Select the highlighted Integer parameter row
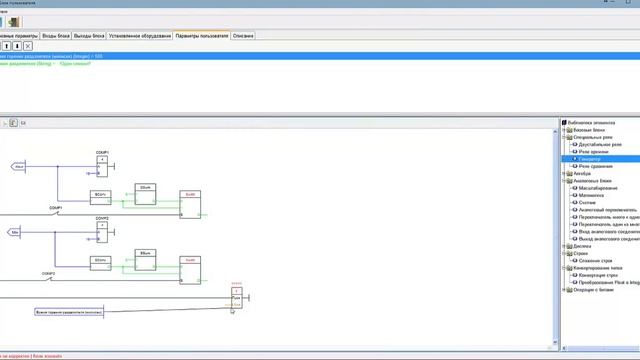Image resolution: width=640 pixels, height=360 pixels. 320,56
